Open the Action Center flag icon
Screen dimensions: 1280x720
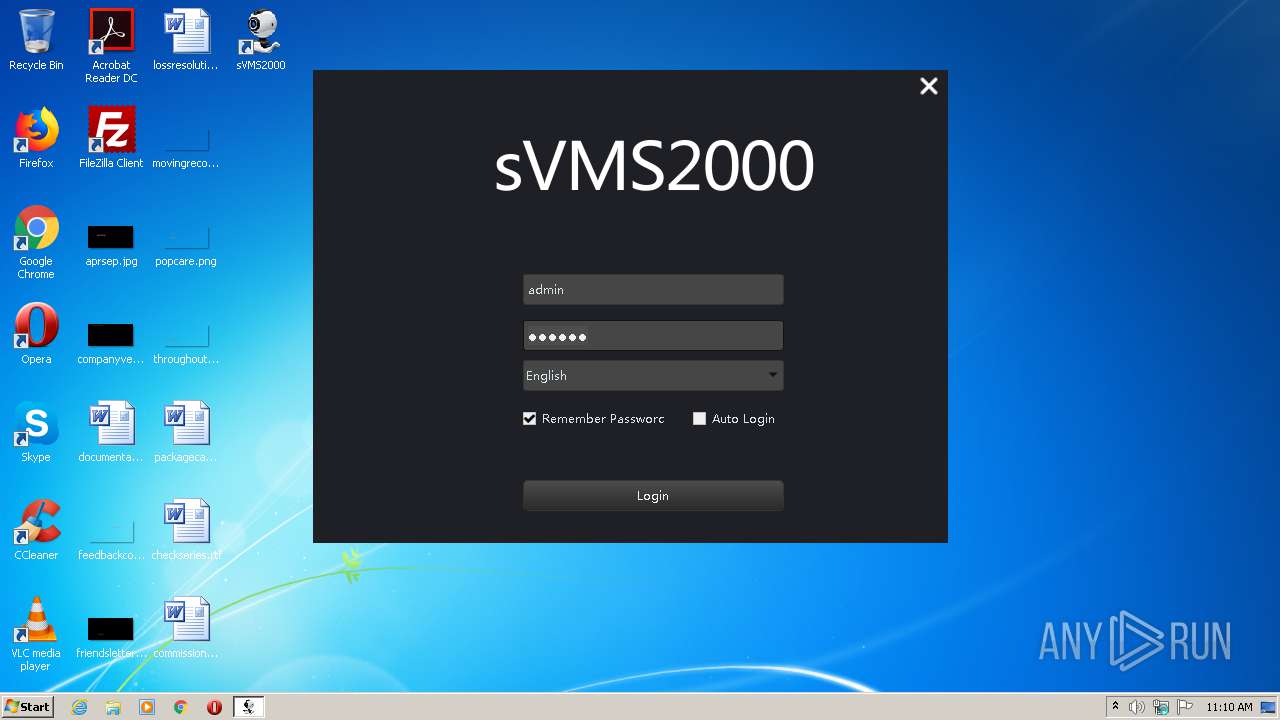point(1185,707)
